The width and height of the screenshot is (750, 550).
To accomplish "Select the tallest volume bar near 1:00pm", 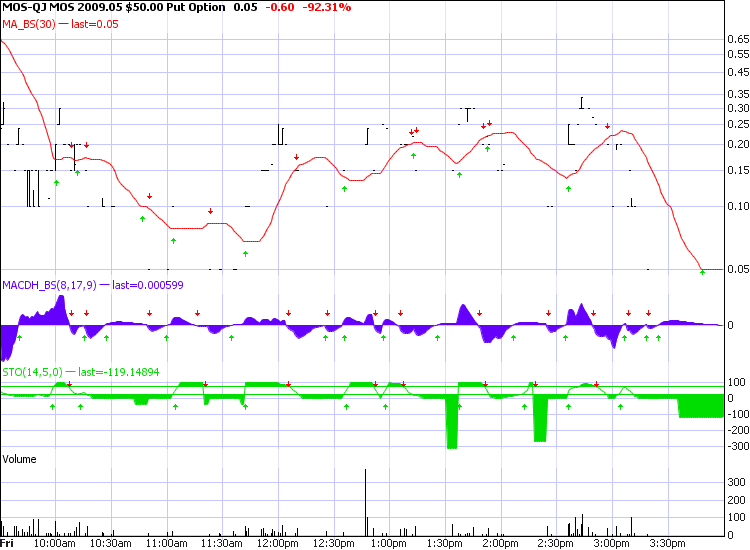I will click(365, 503).
